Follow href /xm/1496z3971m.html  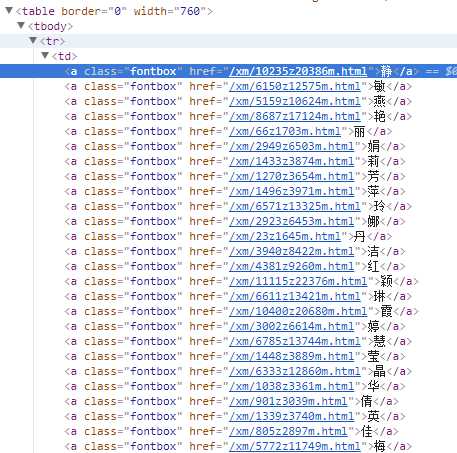291,191
